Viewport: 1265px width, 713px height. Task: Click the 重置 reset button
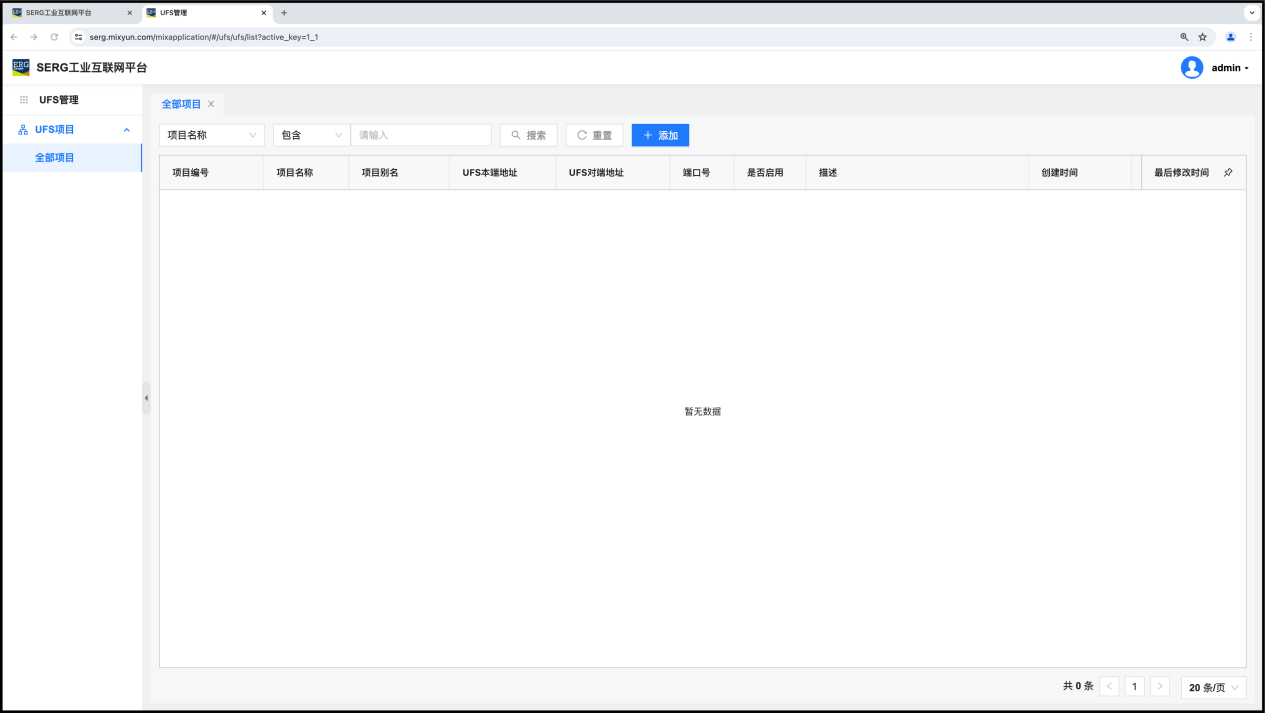[x=594, y=135]
